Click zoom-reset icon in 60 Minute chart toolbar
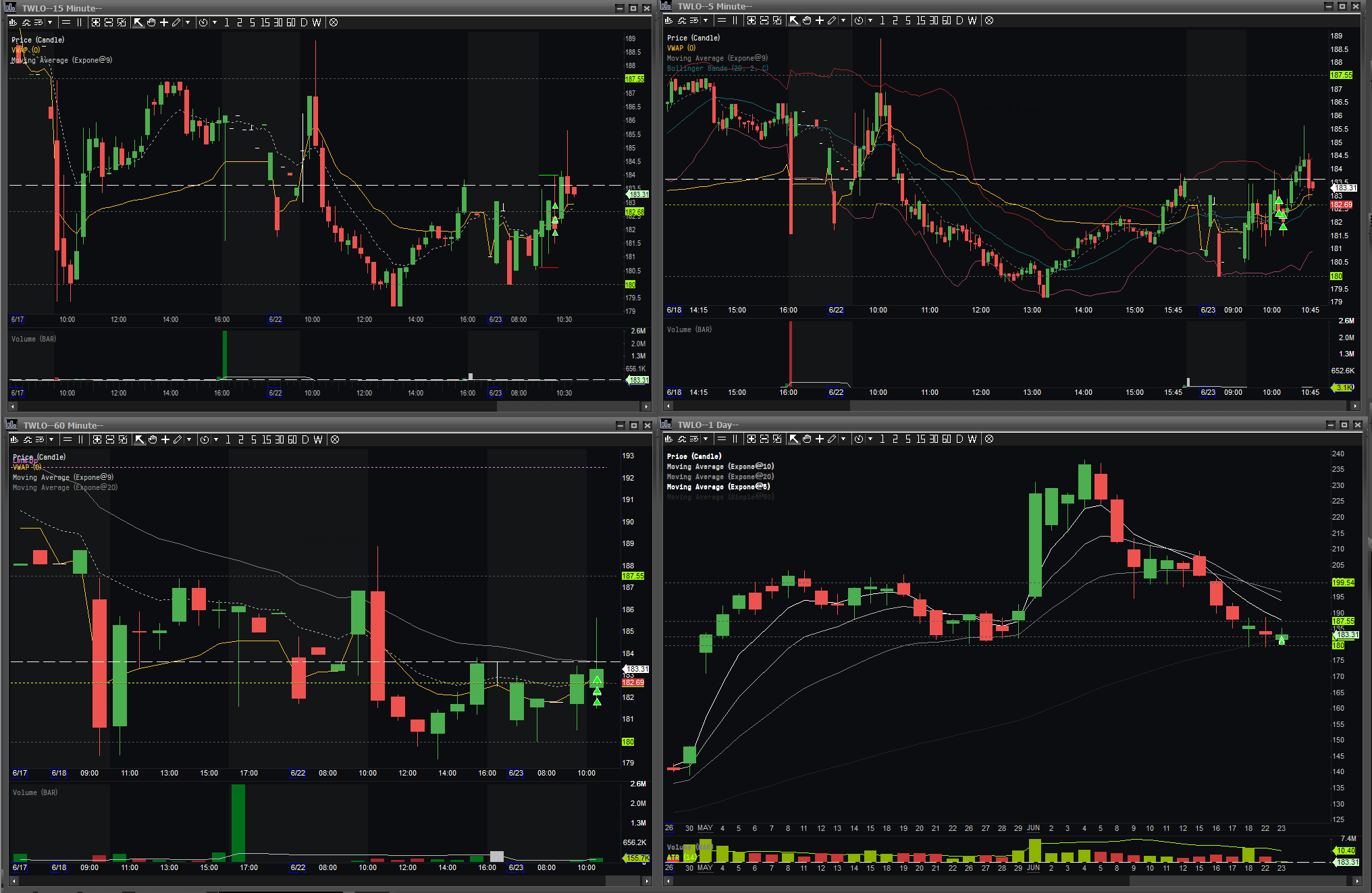Viewport: 1372px width, 893px height. pyautogui.click(x=123, y=439)
